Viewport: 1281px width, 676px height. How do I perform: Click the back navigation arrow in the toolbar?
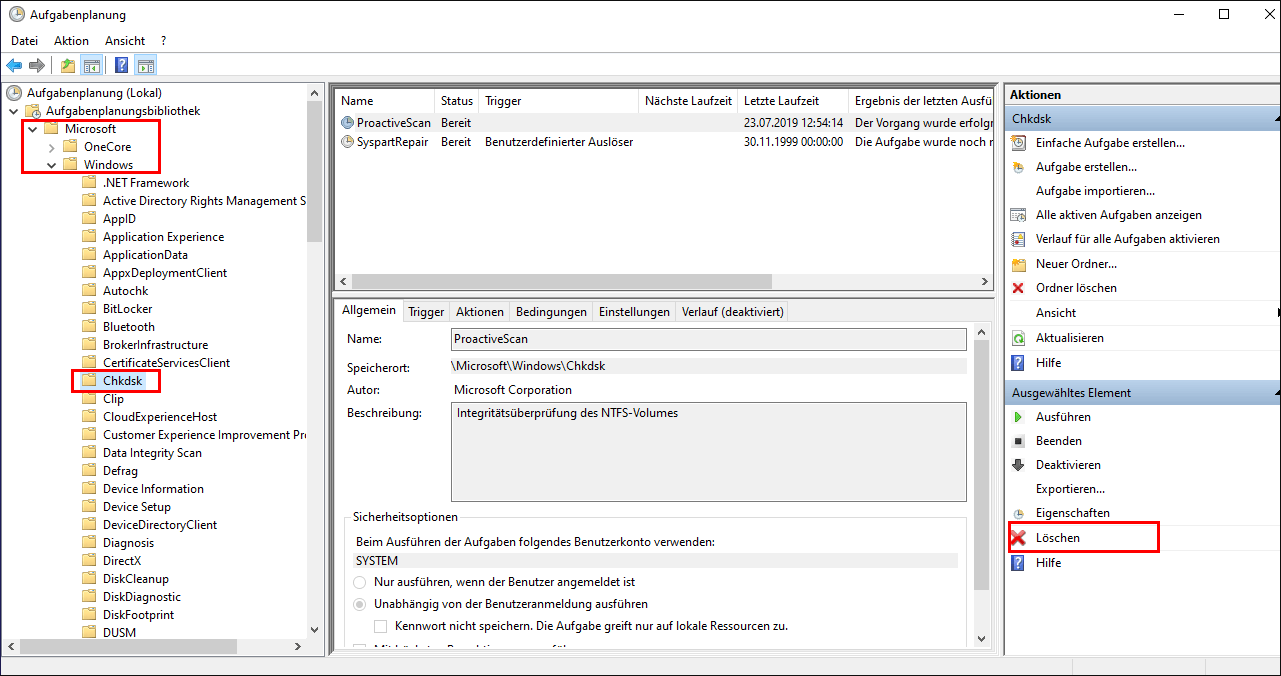point(14,64)
